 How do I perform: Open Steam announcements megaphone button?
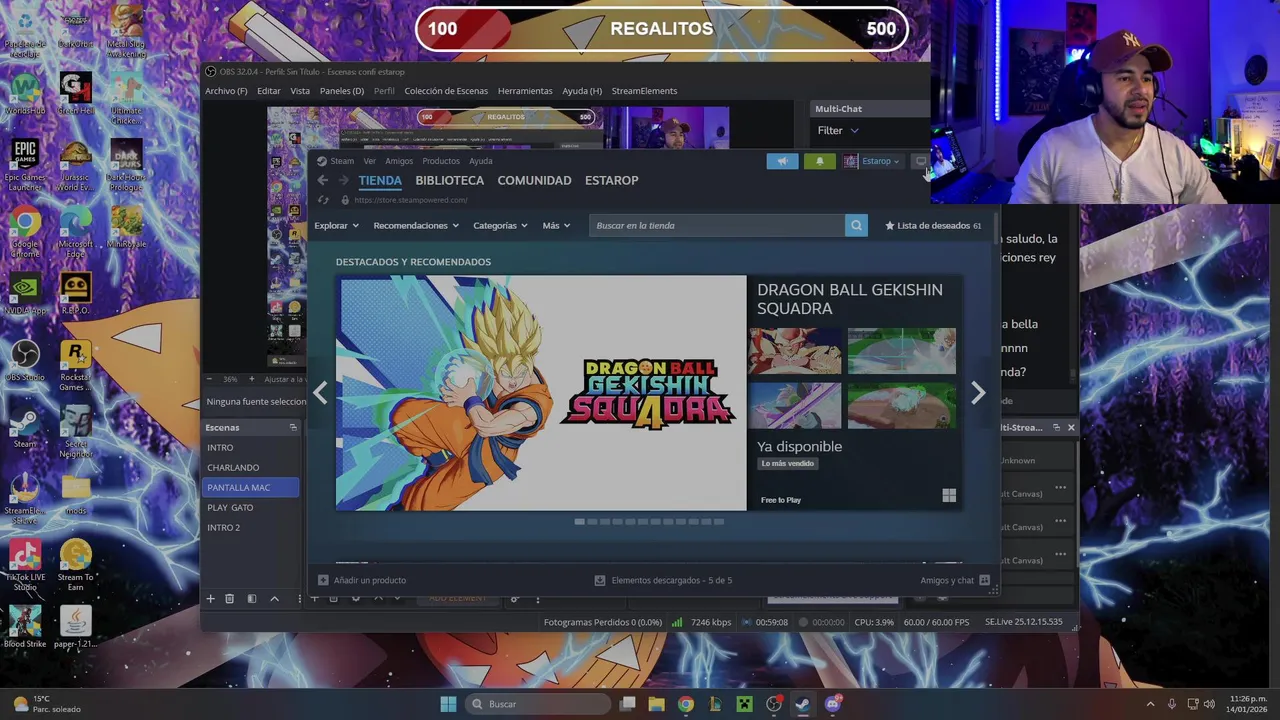pos(782,161)
